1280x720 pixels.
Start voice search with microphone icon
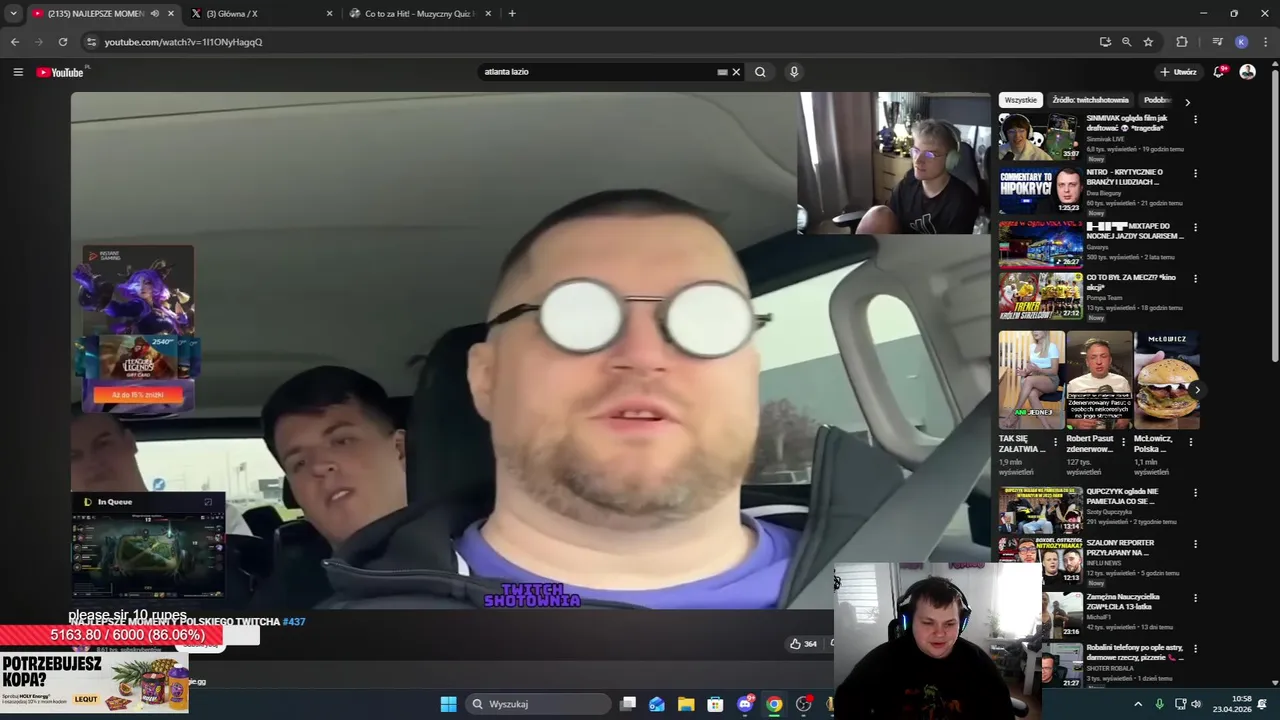(794, 72)
